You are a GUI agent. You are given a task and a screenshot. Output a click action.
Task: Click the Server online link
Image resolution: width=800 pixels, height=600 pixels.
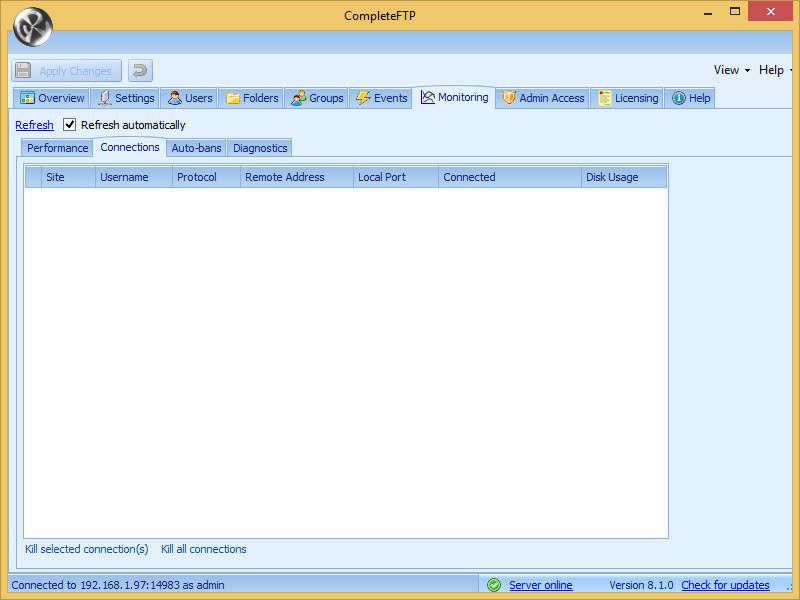coord(541,585)
